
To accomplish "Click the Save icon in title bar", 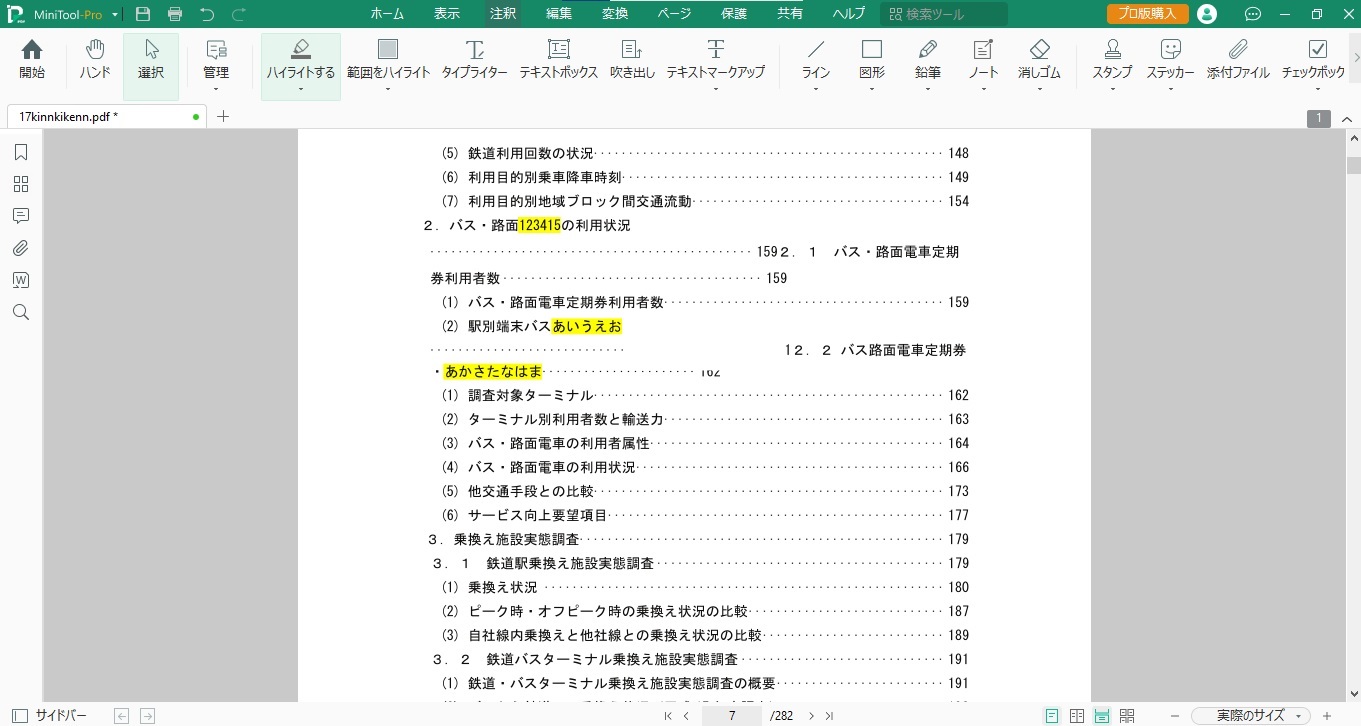I will 143,14.
